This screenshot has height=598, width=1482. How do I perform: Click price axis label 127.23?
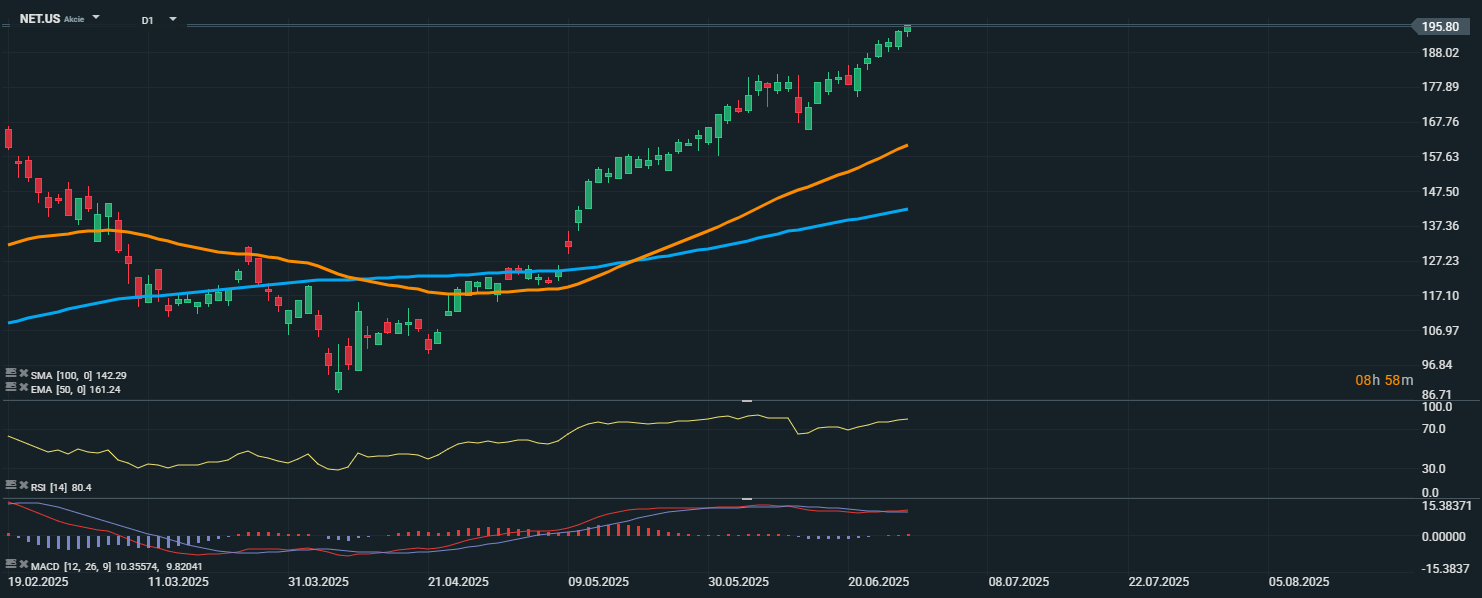click(1440, 261)
